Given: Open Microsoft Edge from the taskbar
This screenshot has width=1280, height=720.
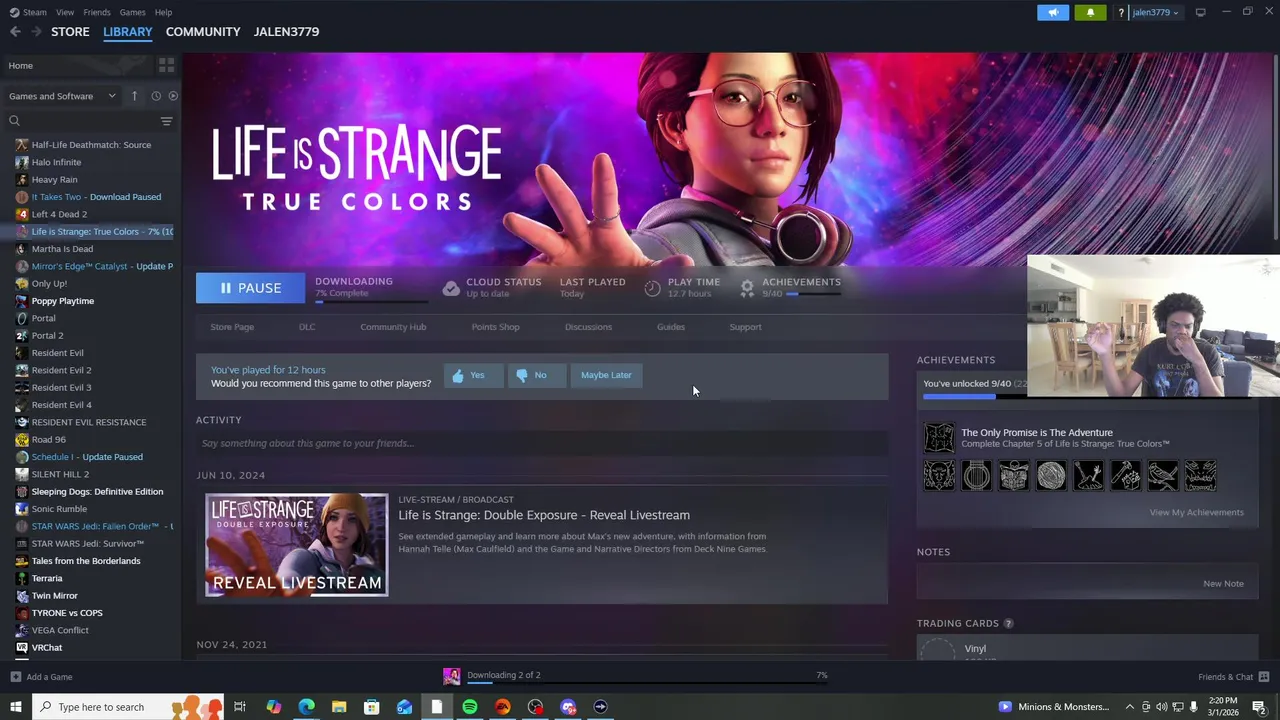Looking at the screenshot, I should (306, 707).
